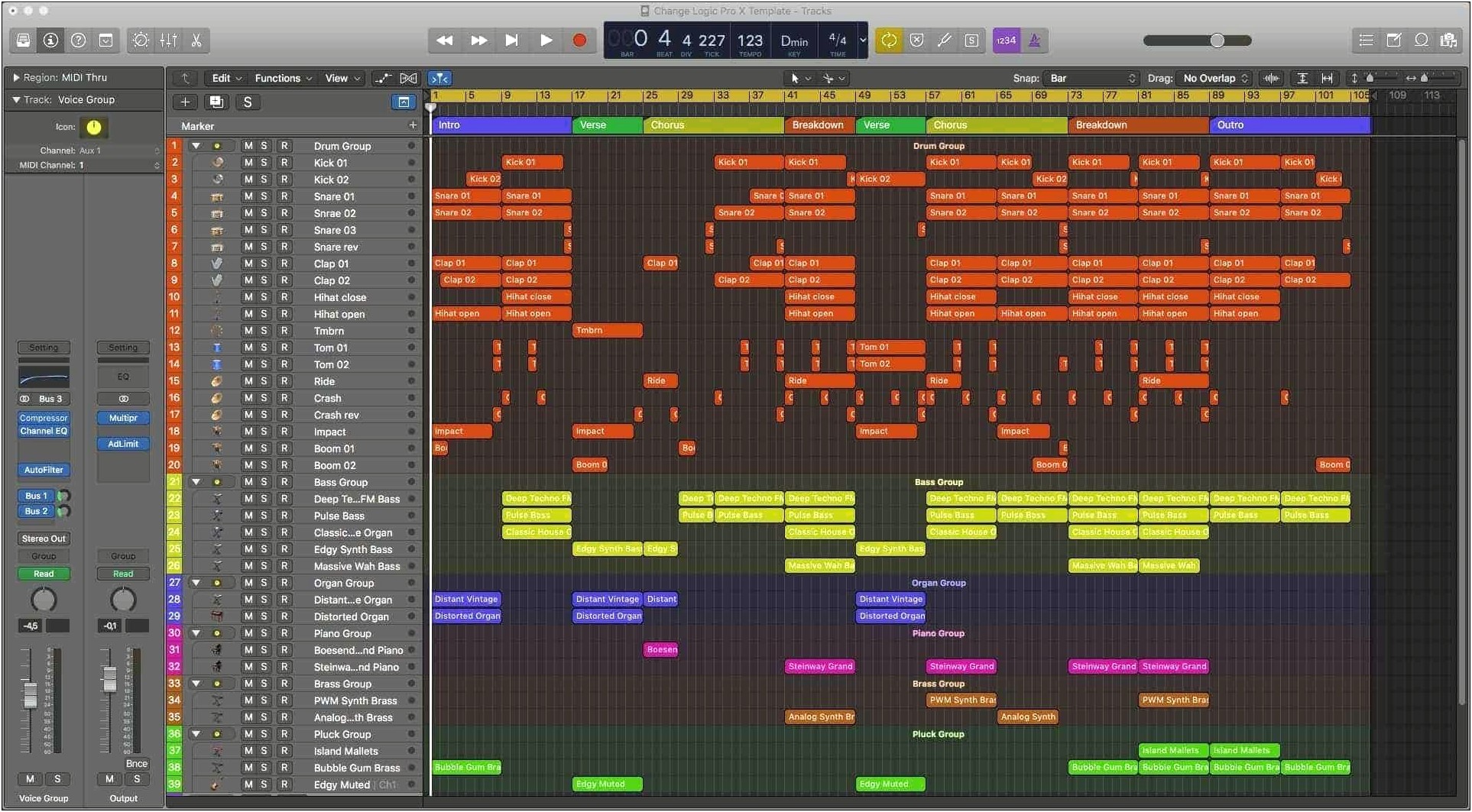This screenshot has width=1472, height=812.
Task: Expand the Region MIDI Thru disclosure triangle
Action: 15,77
